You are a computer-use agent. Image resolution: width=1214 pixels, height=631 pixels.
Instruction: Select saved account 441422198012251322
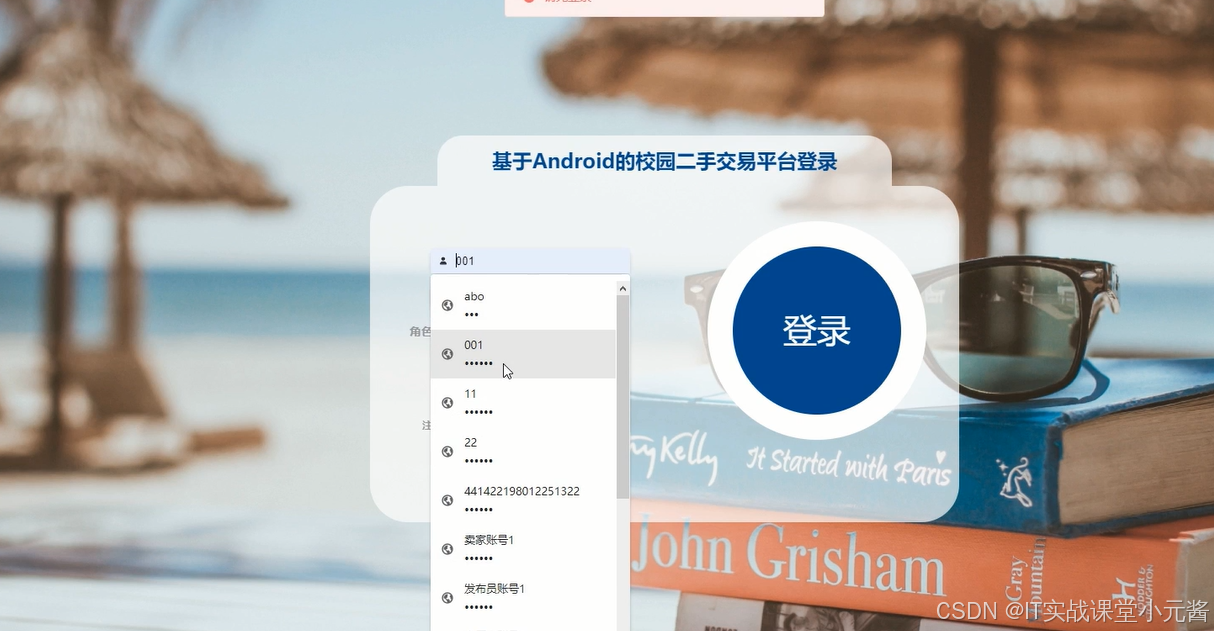tap(523, 500)
